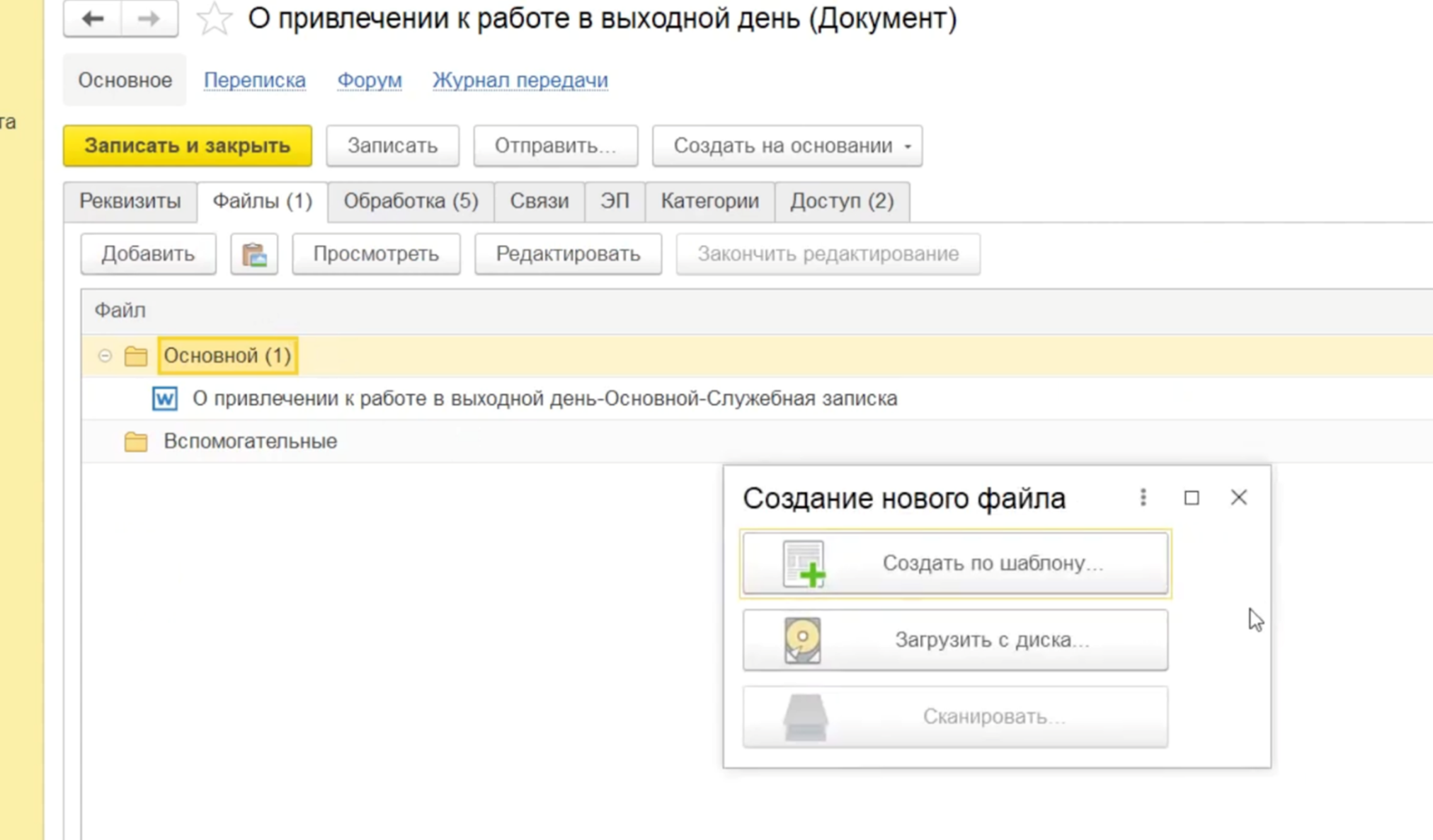The image size is (1433, 840).
Task: Select the Файлы (1) tab
Action: coord(263,201)
